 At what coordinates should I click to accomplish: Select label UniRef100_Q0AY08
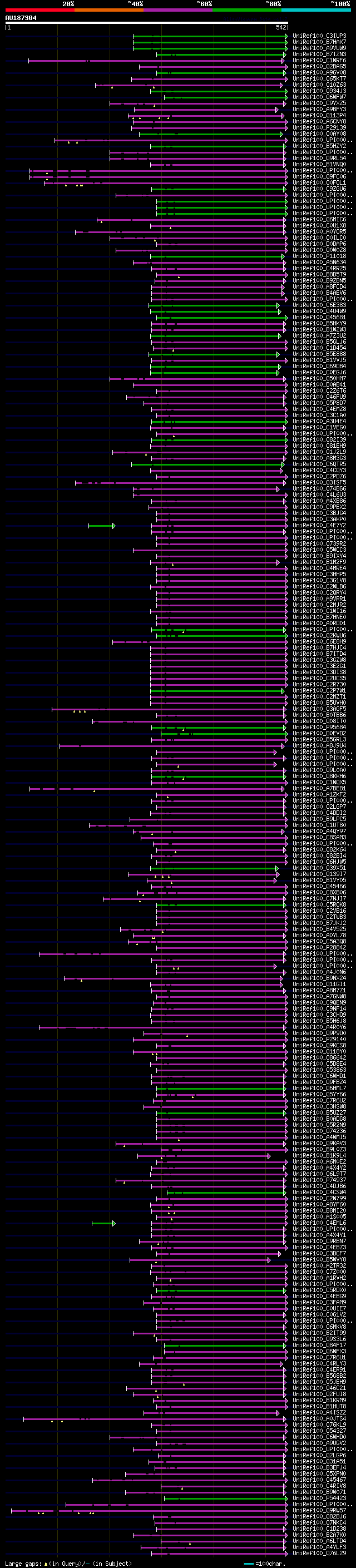click(319, 134)
